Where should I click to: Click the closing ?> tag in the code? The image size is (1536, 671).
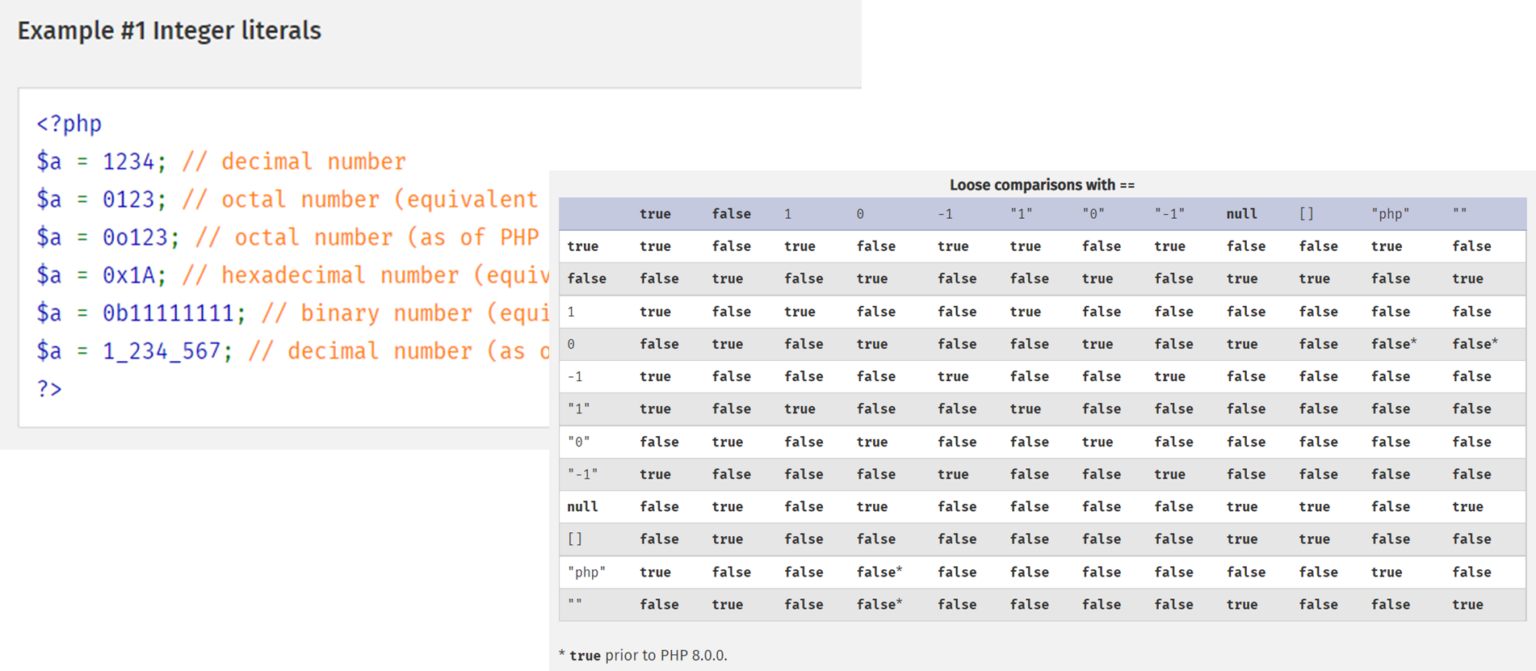(49, 389)
